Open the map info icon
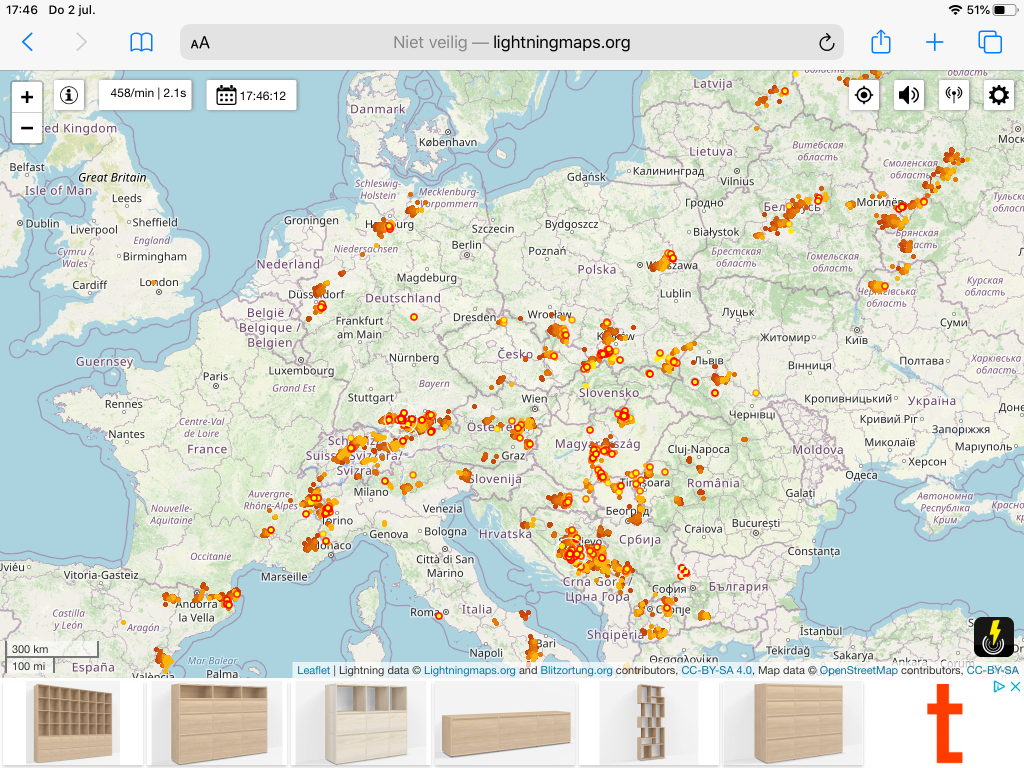This screenshot has height=768, width=1024. pos(69,95)
